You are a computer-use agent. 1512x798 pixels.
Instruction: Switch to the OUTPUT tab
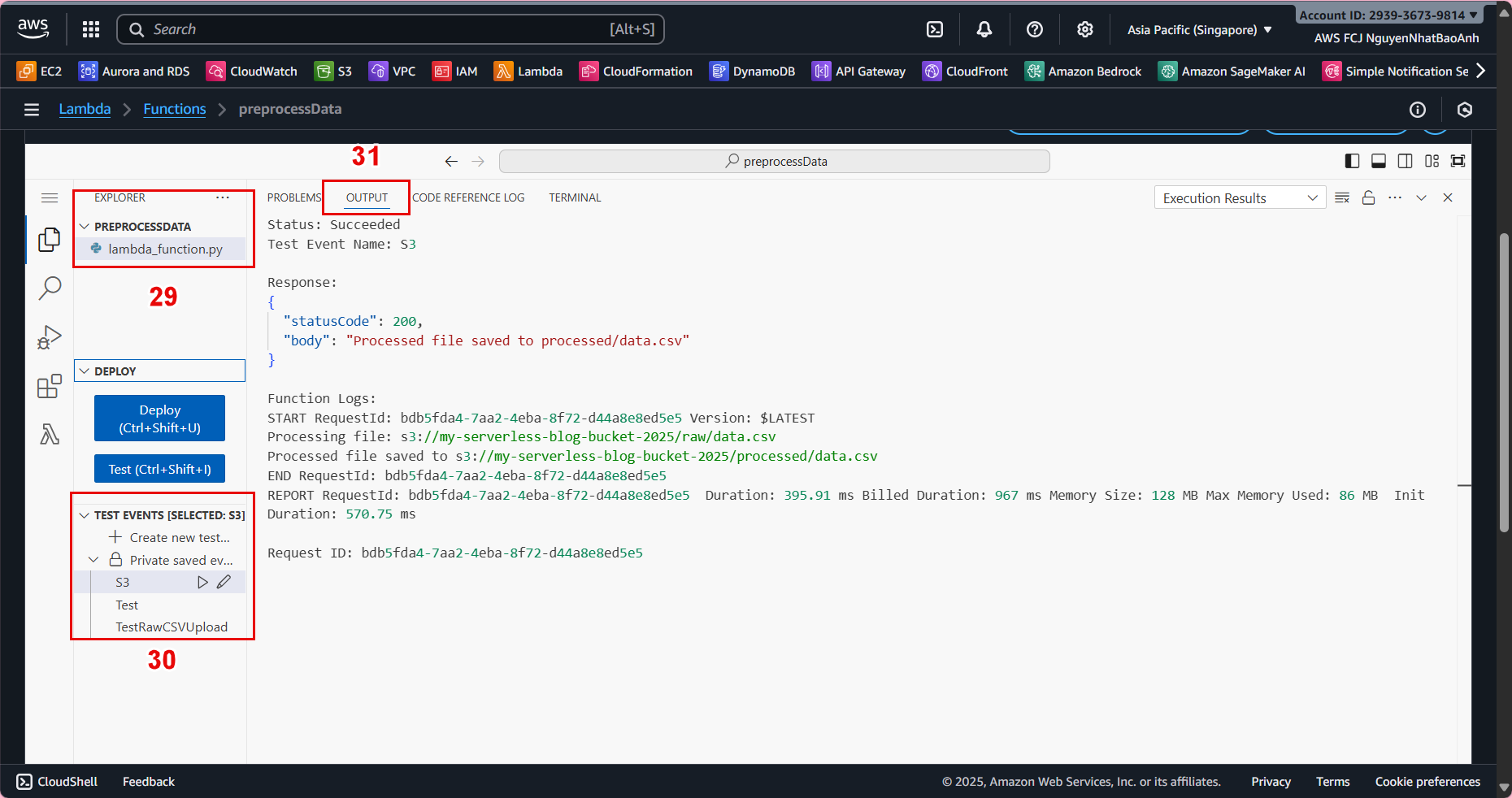tap(367, 197)
